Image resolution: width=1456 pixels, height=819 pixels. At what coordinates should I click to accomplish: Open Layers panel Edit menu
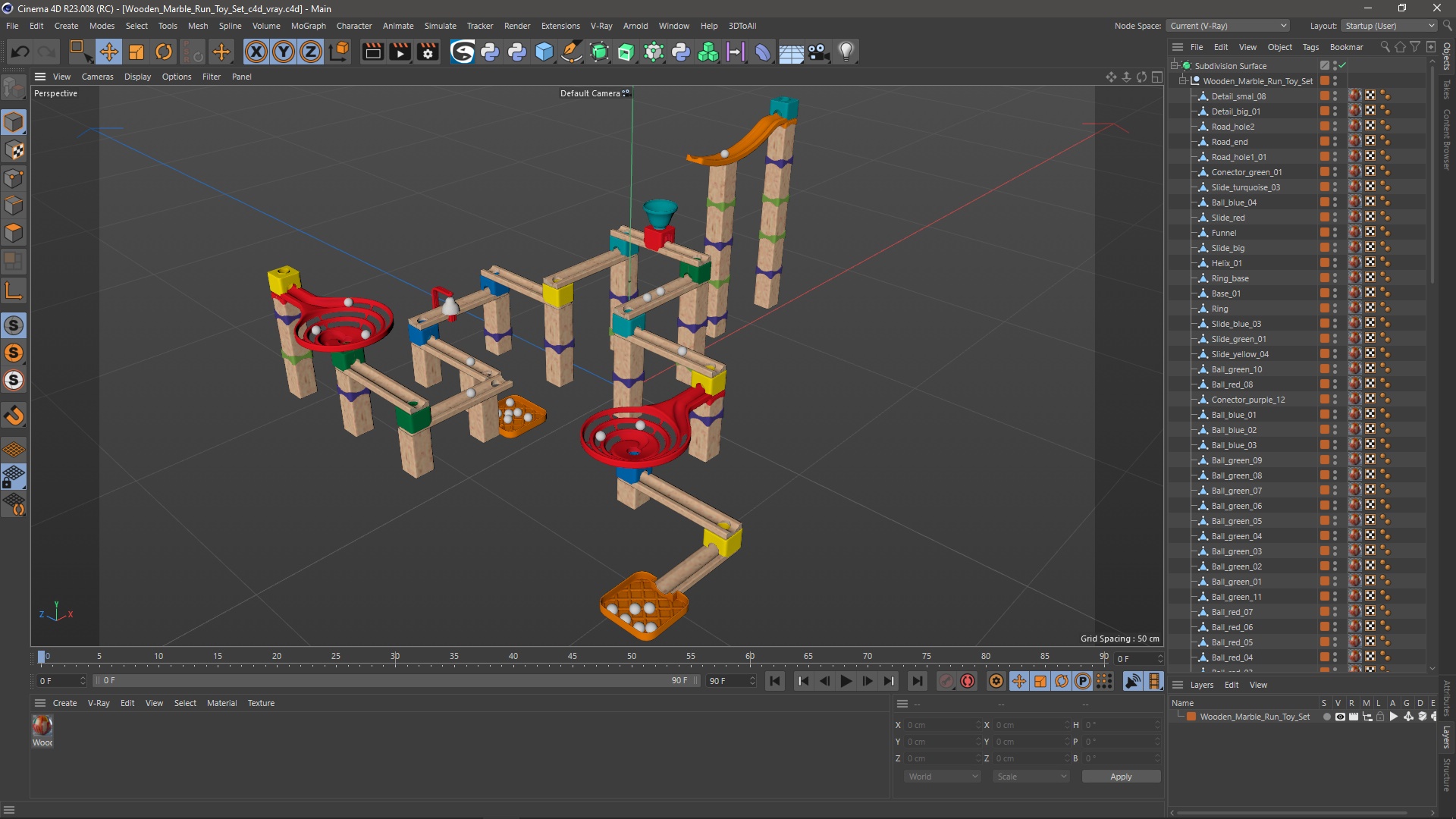coord(1232,685)
